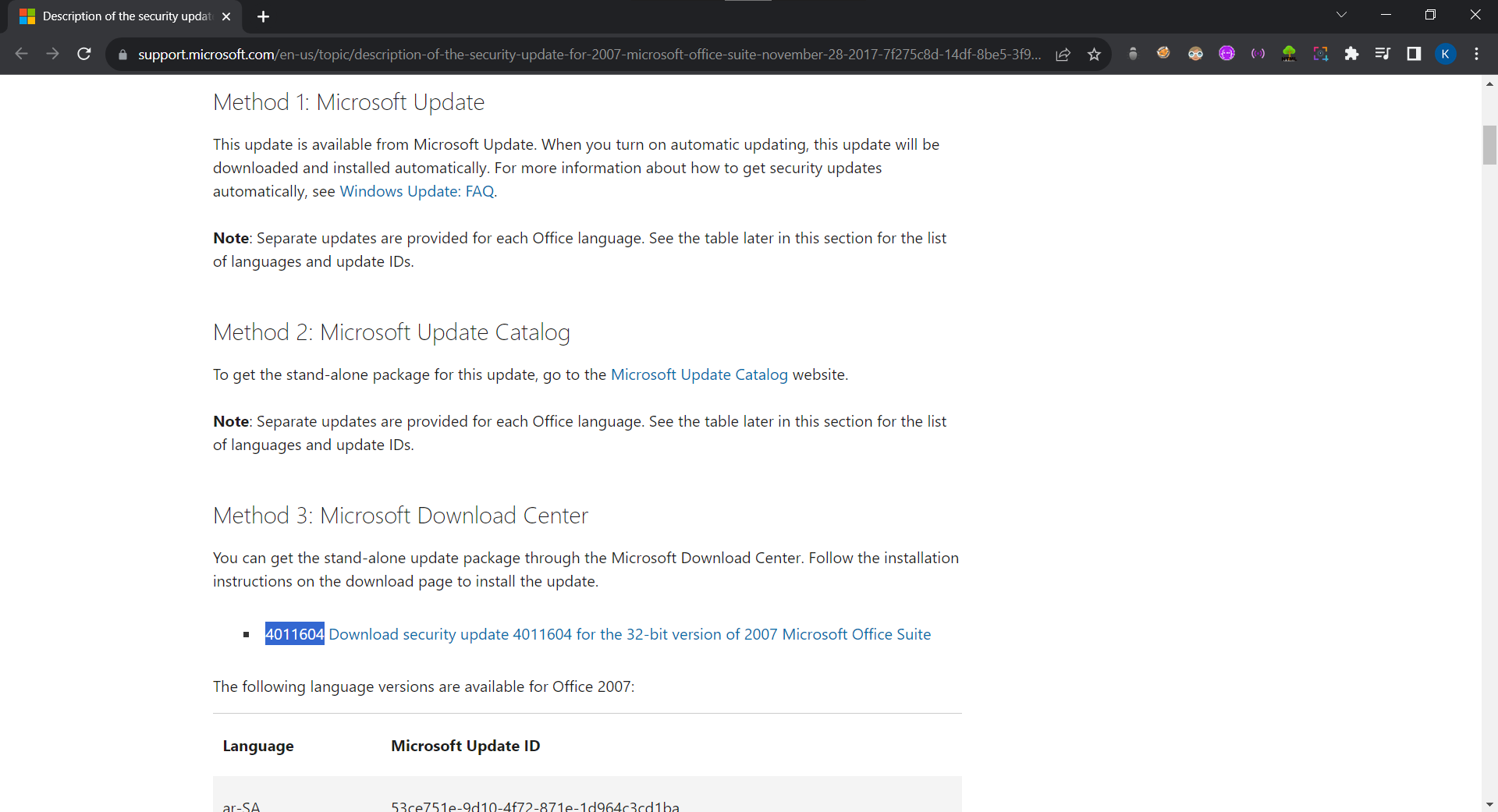View site information via lock icon
Screen dimensions: 1498x812
tap(122, 55)
